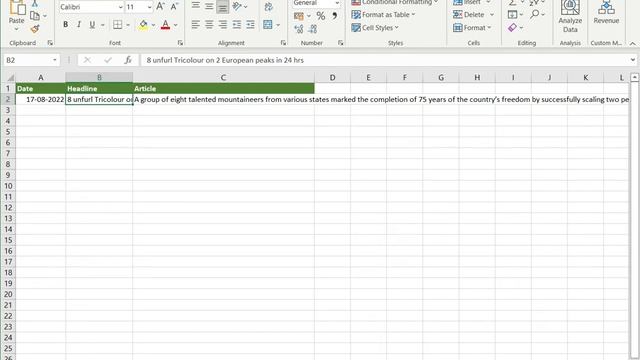Open Font Color dropdown arrow
The width and height of the screenshot is (640, 360).
click(176, 25)
